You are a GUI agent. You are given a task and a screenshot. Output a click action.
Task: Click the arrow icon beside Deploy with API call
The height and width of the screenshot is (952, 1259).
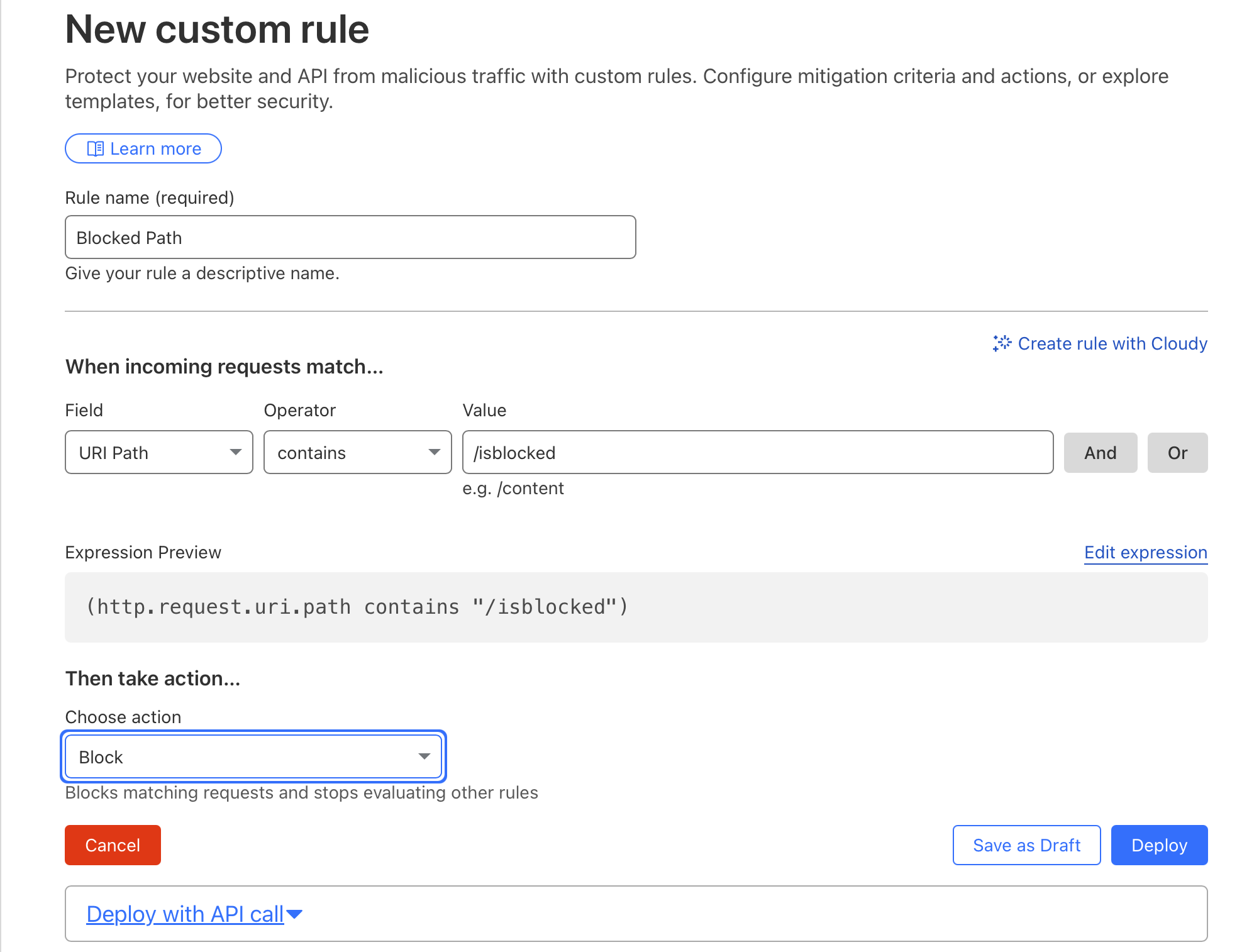pyautogui.click(x=294, y=914)
